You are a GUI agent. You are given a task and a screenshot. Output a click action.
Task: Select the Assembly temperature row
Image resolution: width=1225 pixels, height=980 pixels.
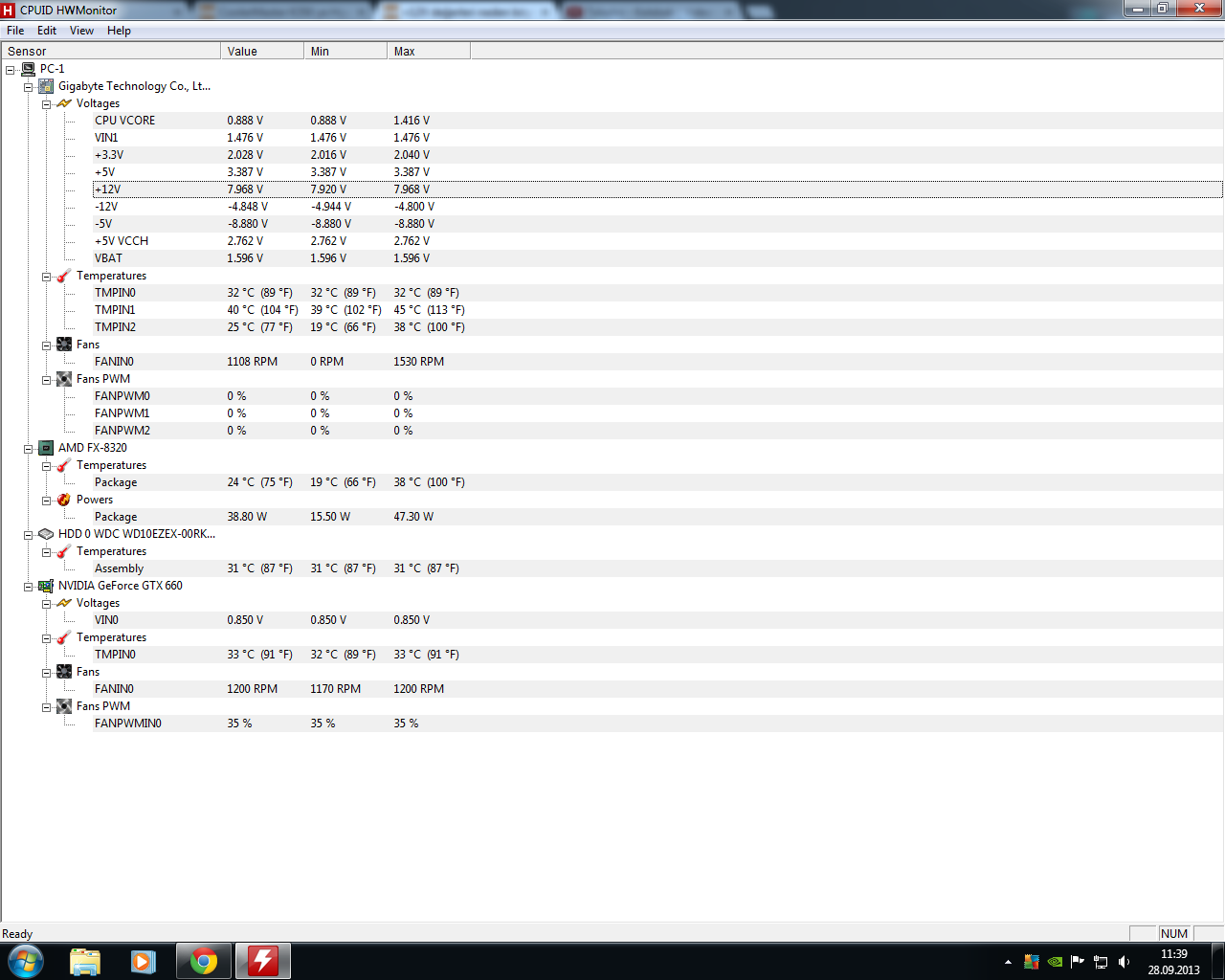click(657, 568)
